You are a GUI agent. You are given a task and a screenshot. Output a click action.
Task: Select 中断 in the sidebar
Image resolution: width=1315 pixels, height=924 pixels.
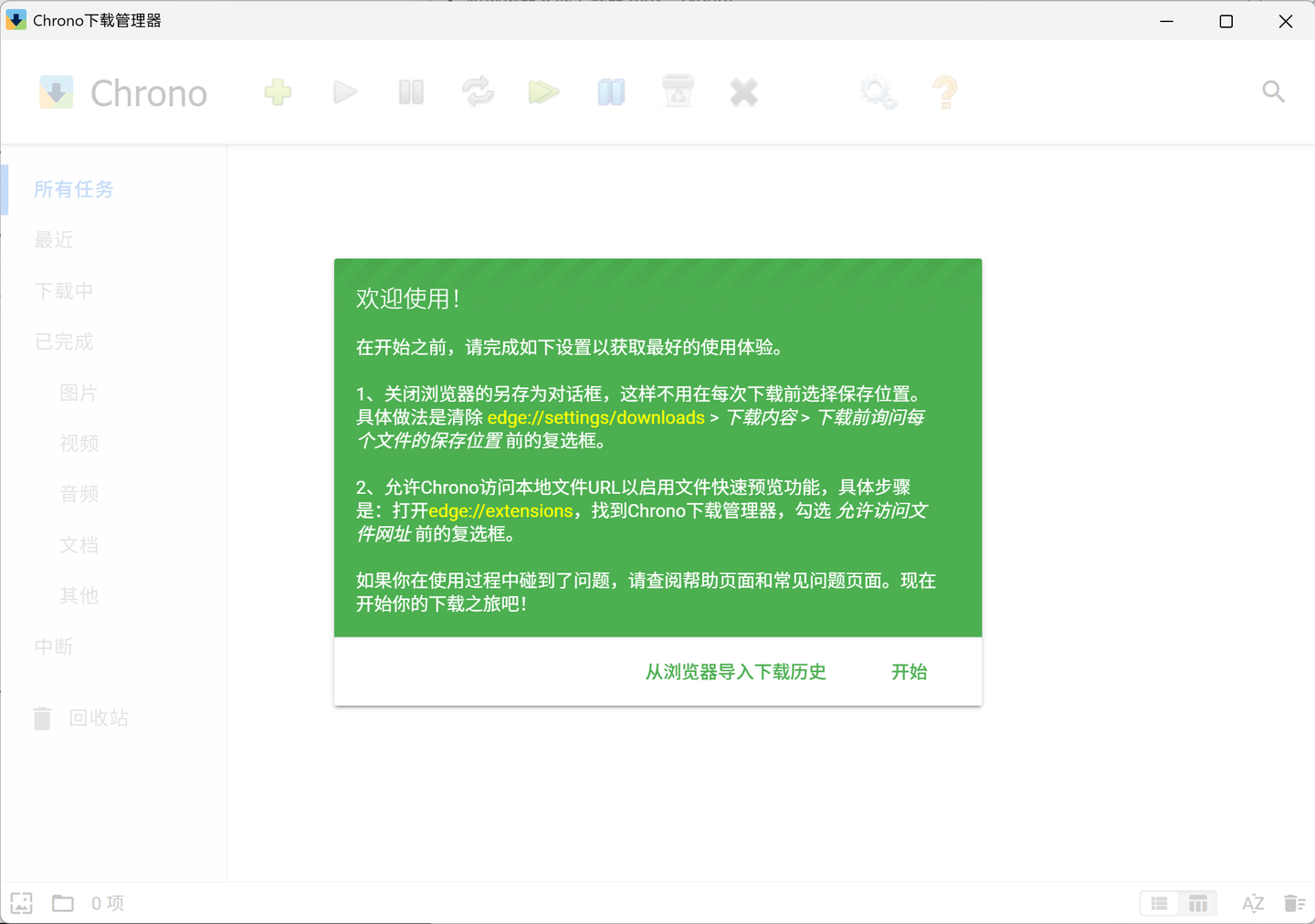54,646
